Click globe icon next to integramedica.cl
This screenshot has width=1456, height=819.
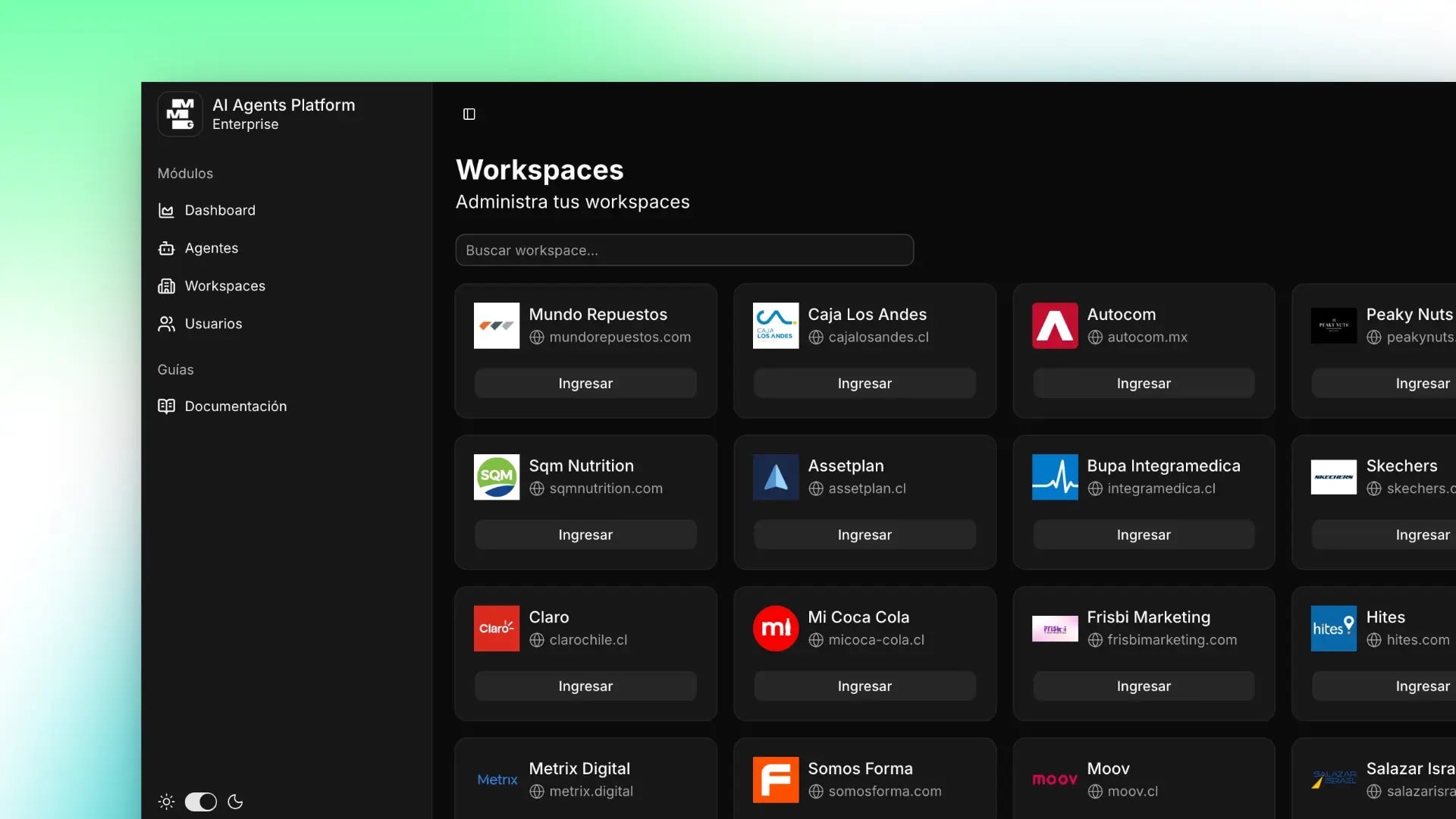[1095, 489]
